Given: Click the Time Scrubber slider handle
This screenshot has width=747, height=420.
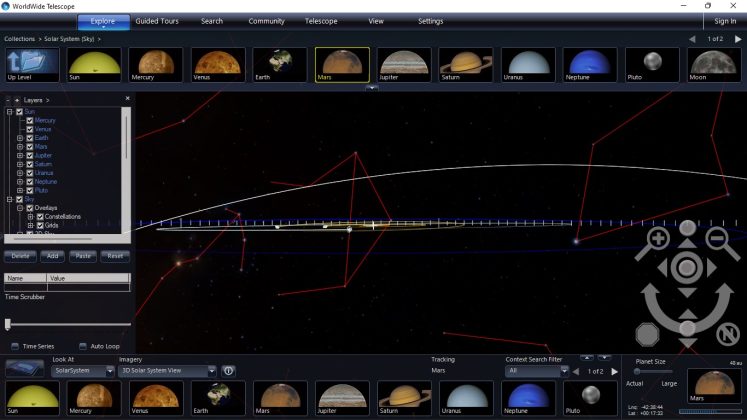Looking at the screenshot, I should 8,324.
